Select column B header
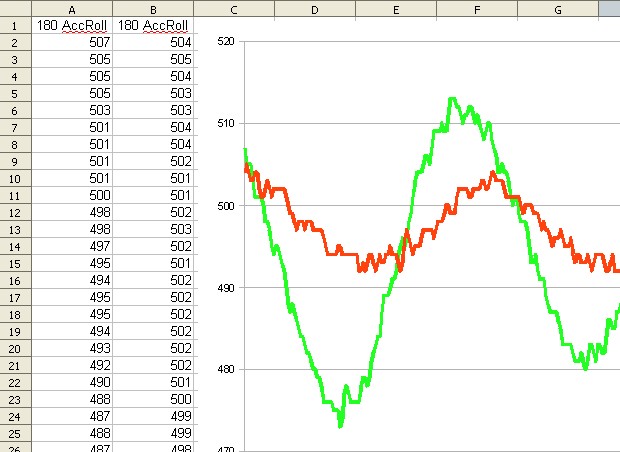 coord(152,8)
